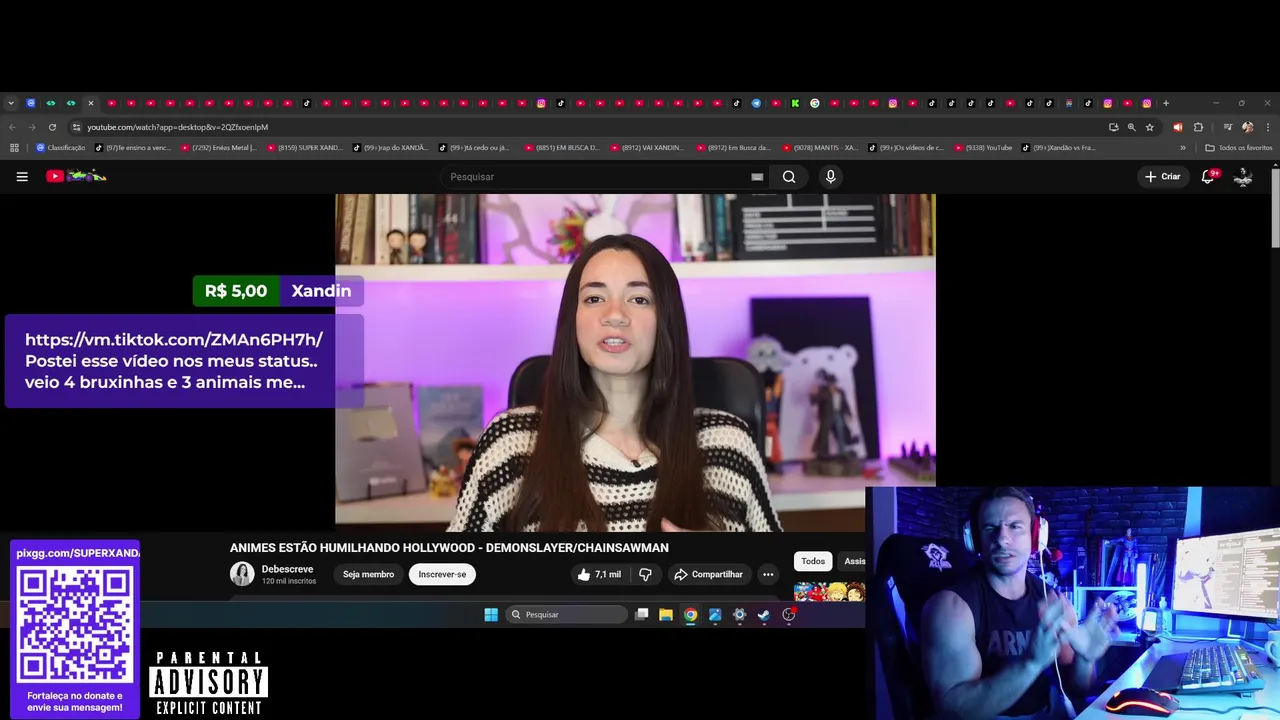Screen dimensions: 1280x720
Task: Switch to the Telegram tab
Action: 756,103
